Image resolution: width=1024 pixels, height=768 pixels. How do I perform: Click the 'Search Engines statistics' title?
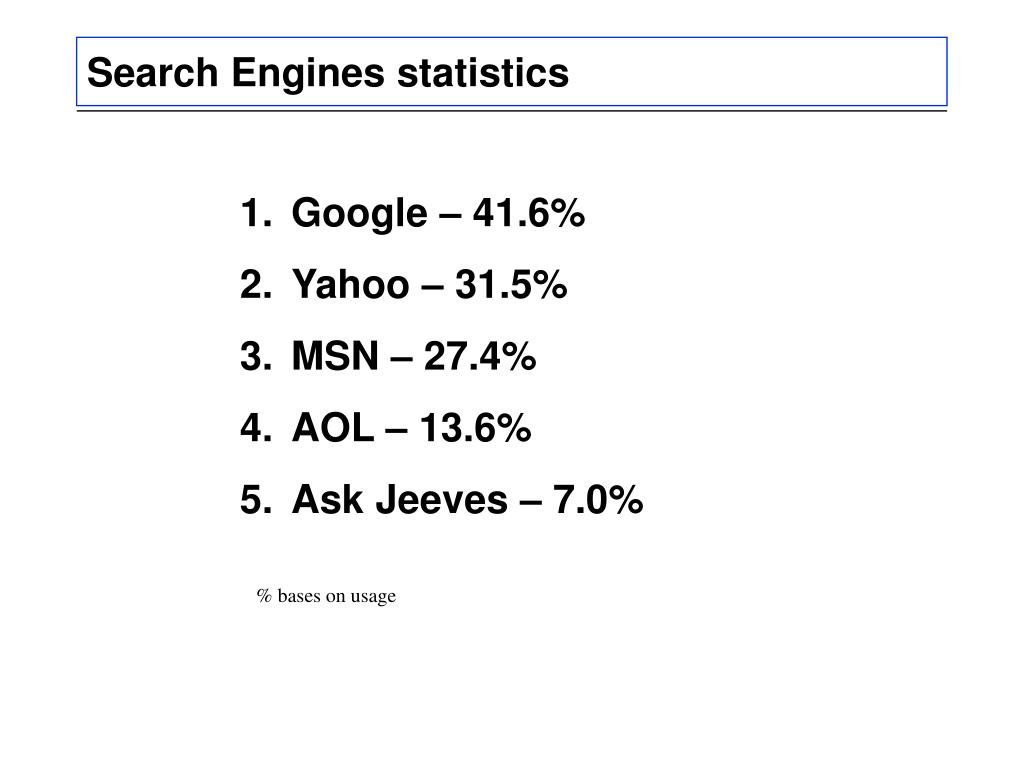[x=328, y=72]
